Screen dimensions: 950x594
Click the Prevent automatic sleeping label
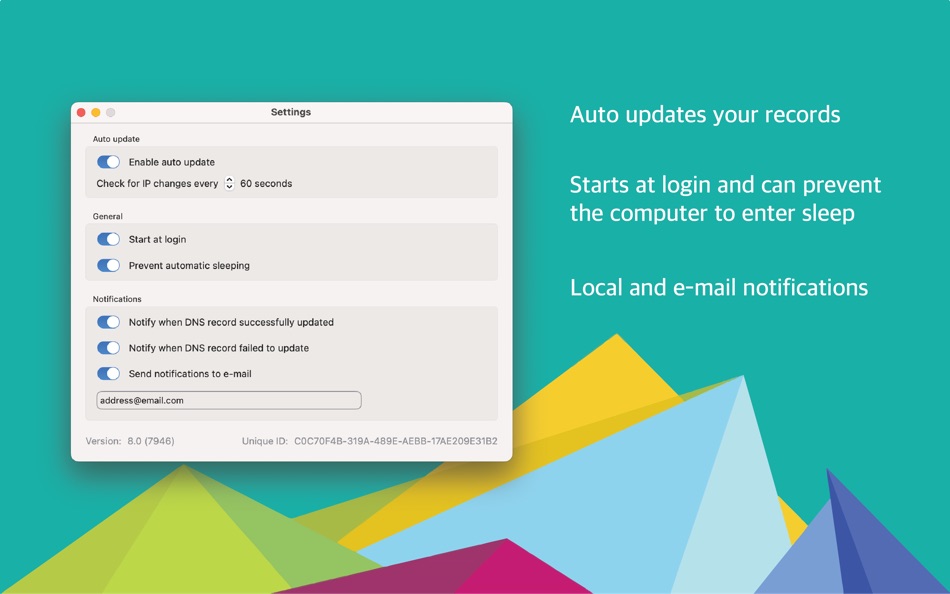coord(189,265)
